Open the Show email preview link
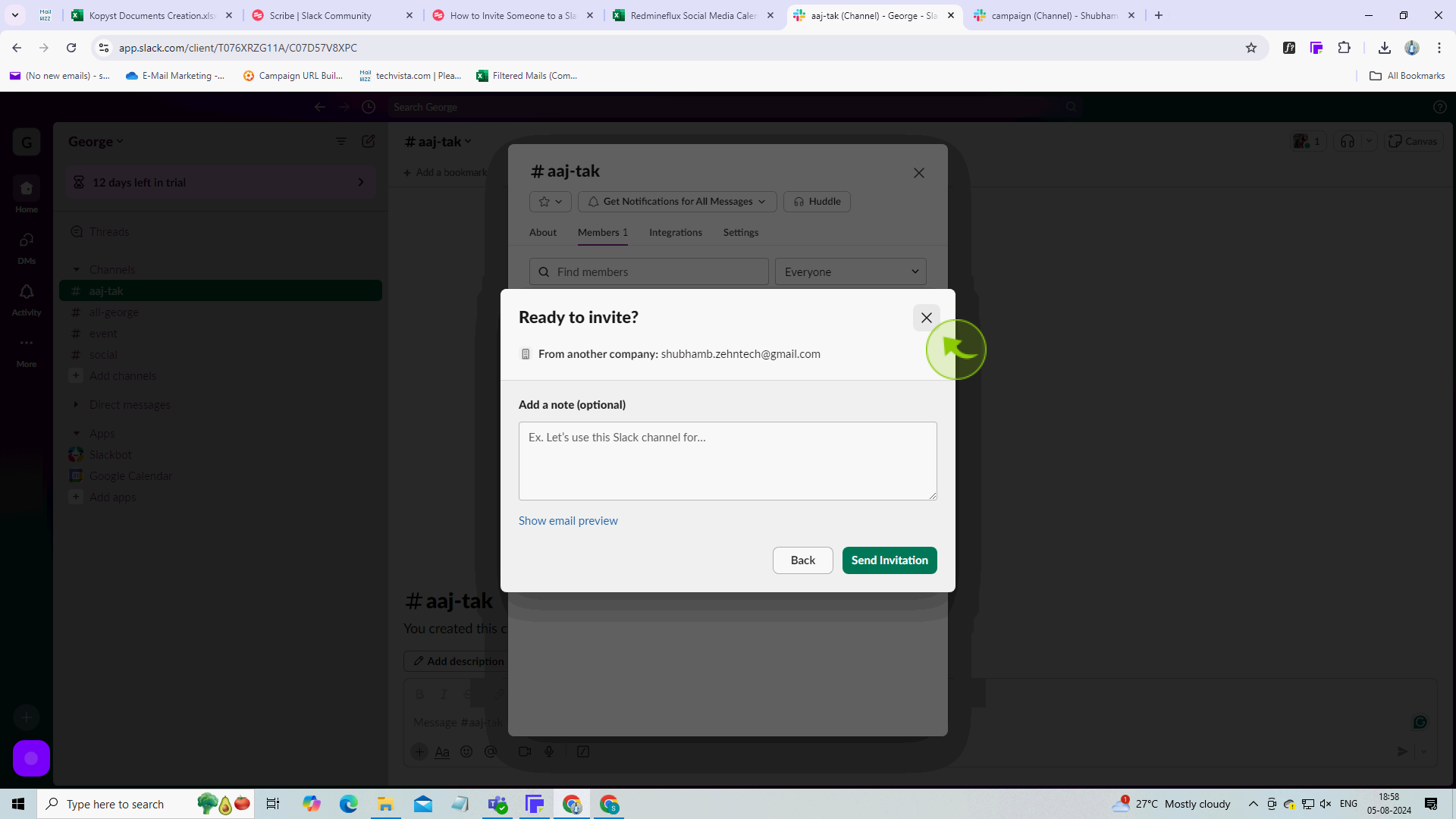 tap(568, 521)
